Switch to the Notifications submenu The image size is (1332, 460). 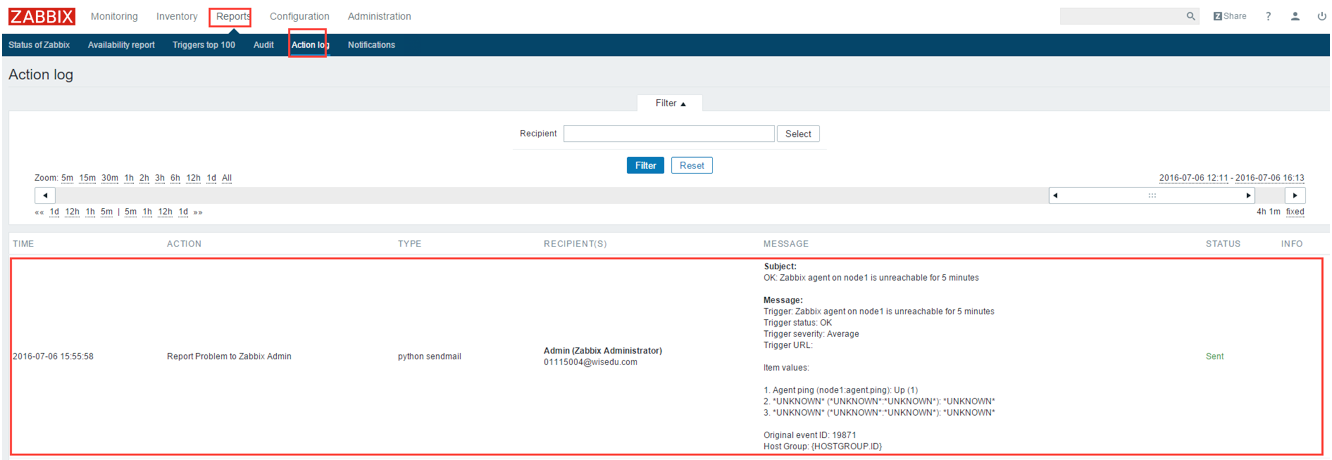tap(371, 45)
